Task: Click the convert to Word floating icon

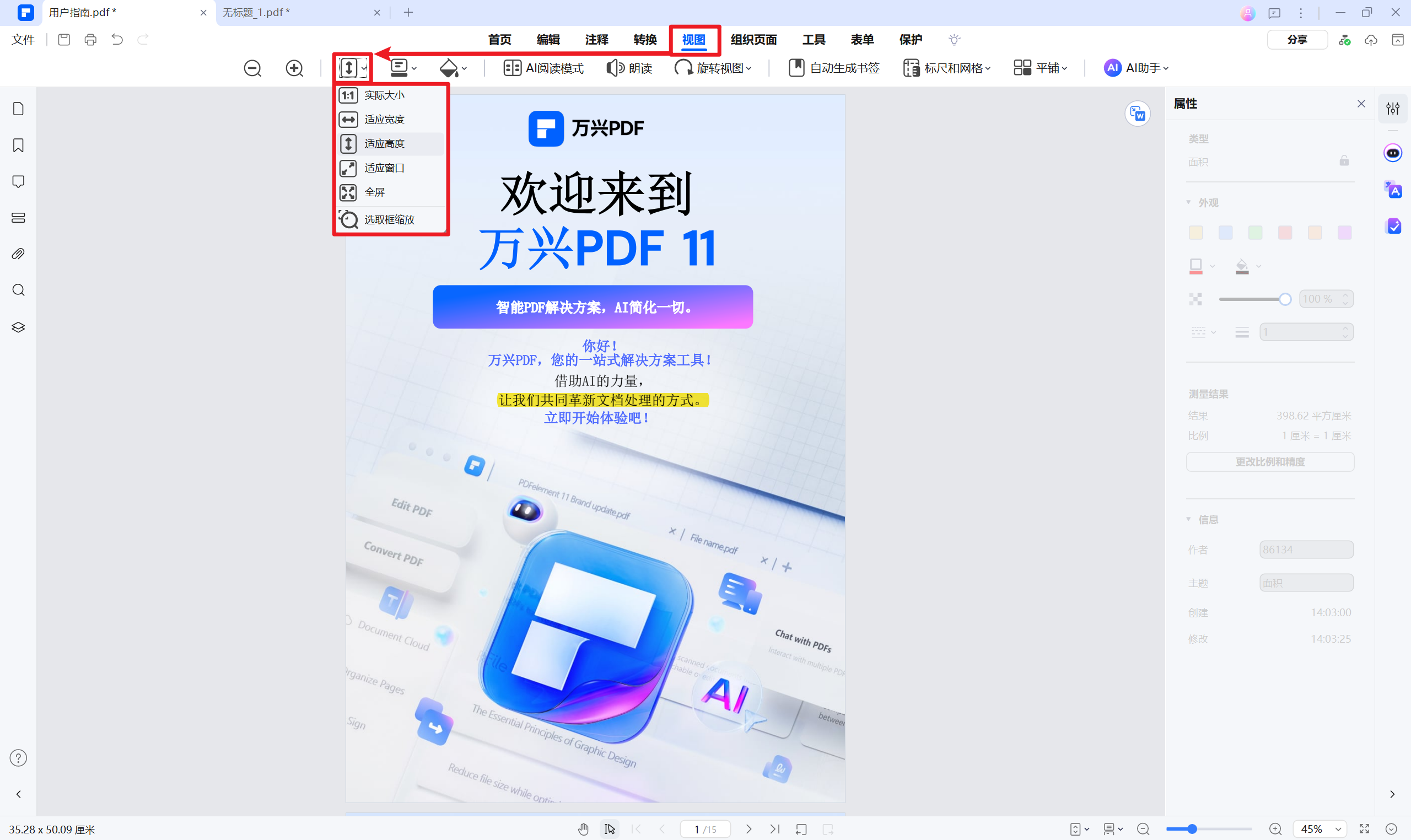Action: (x=1137, y=114)
